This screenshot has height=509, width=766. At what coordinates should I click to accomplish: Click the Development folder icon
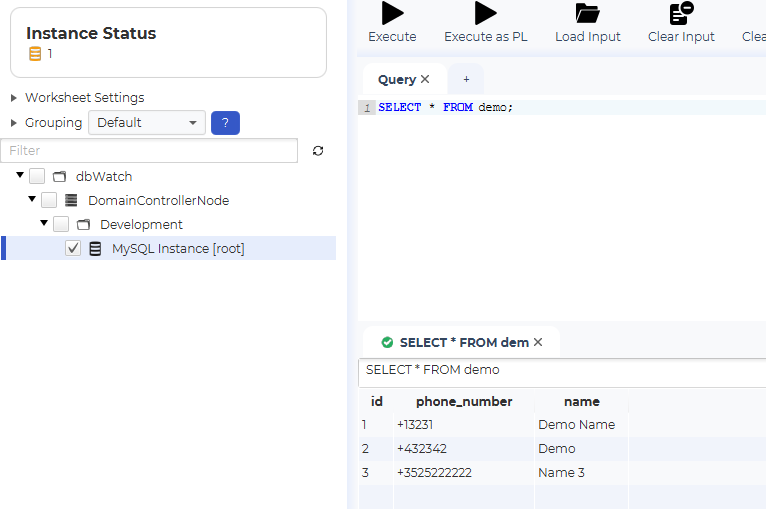click(x=84, y=225)
